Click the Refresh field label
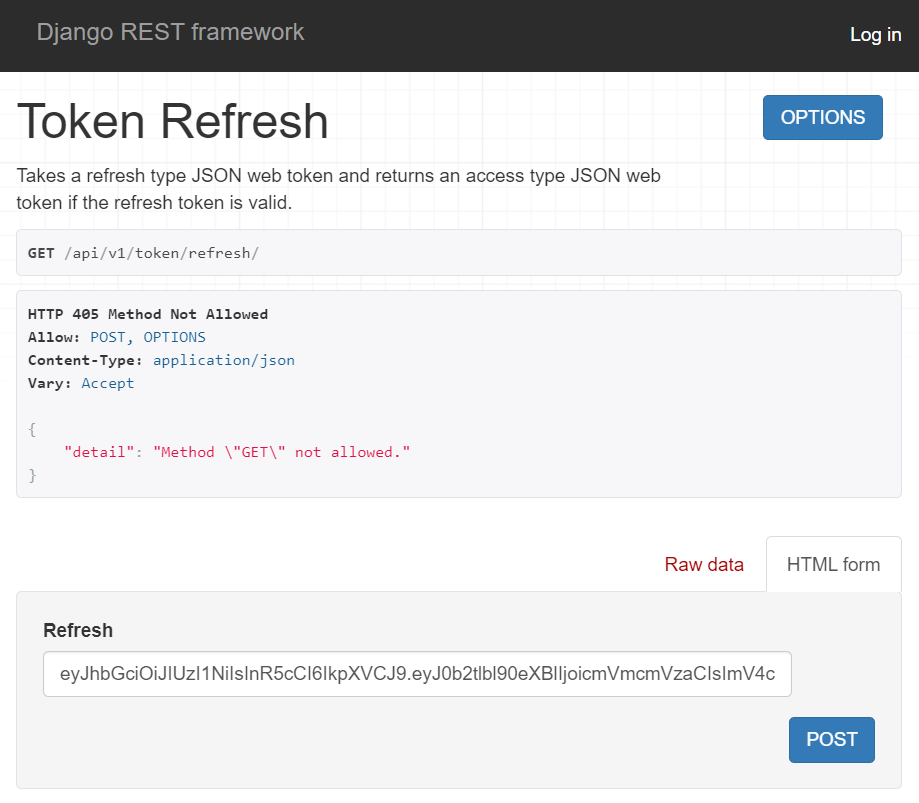This screenshot has height=803, width=919. pos(78,630)
